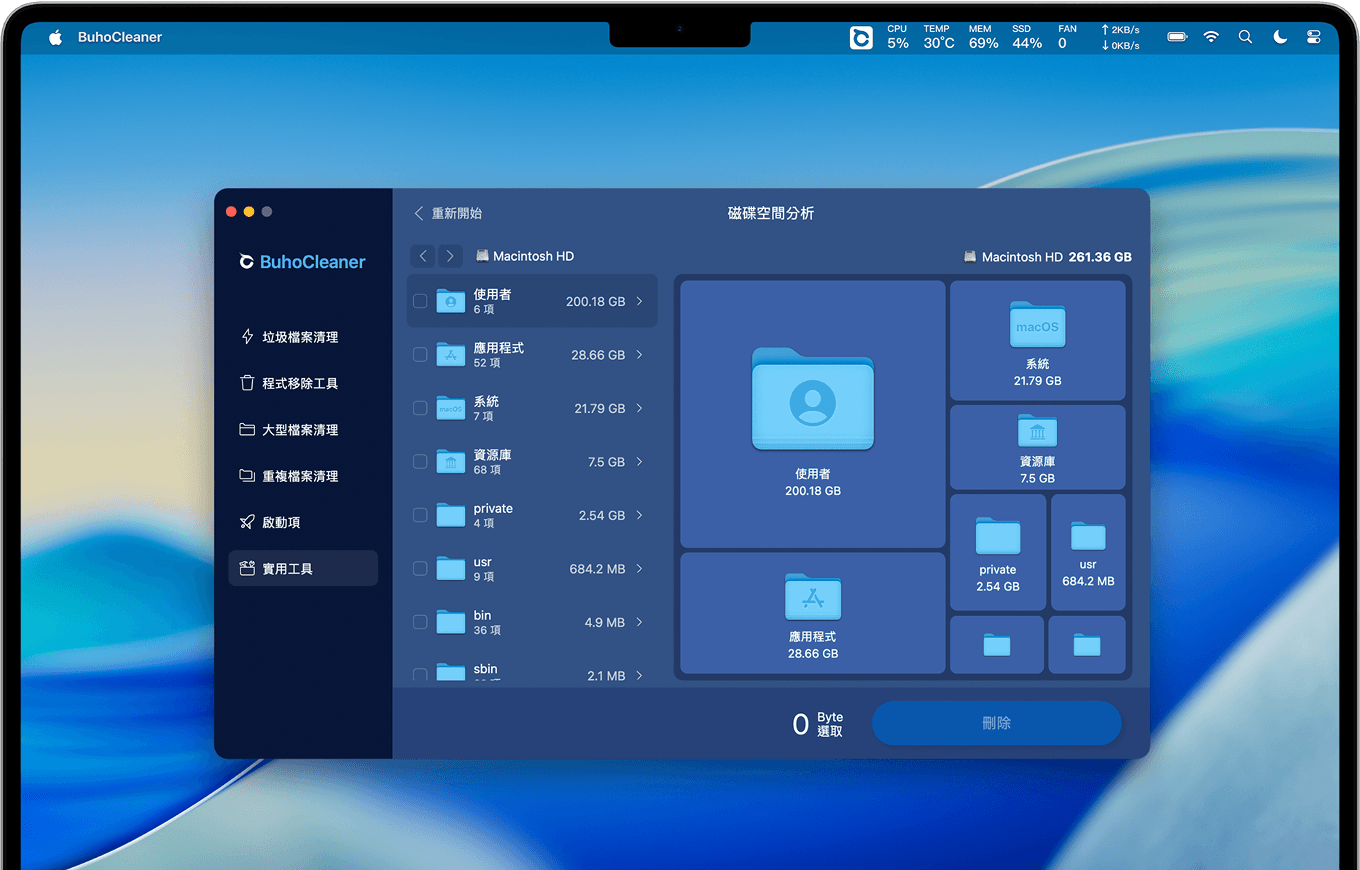Select the 程式移除工具 trash icon
Image resolution: width=1360 pixels, height=870 pixels.
247,383
